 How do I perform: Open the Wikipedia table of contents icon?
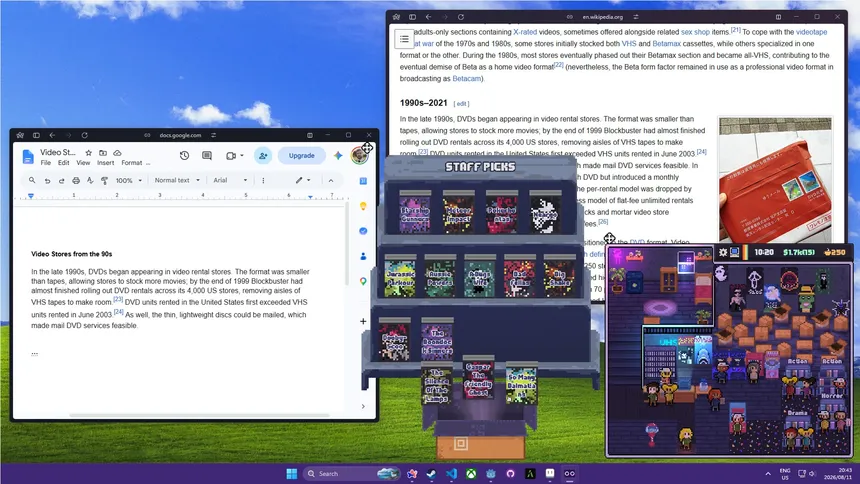click(x=404, y=39)
